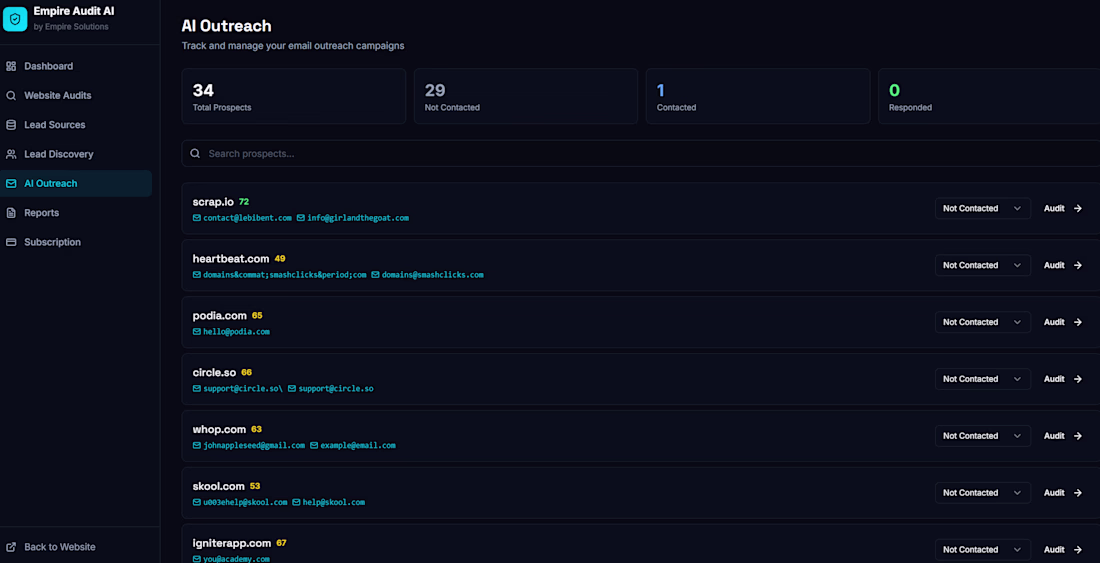This screenshot has height=563, width=1100.
Task: Click the Responded stat card
Action: (x=989, y=96)
